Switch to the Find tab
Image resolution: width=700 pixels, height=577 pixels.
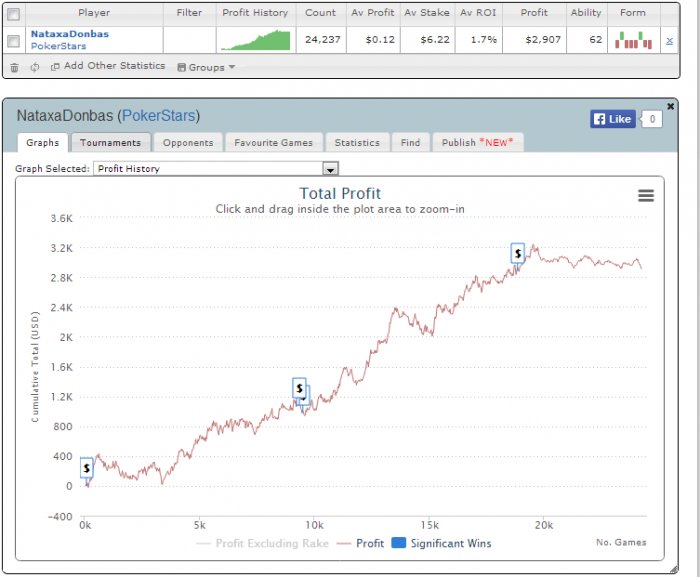[x=410, y=143]
